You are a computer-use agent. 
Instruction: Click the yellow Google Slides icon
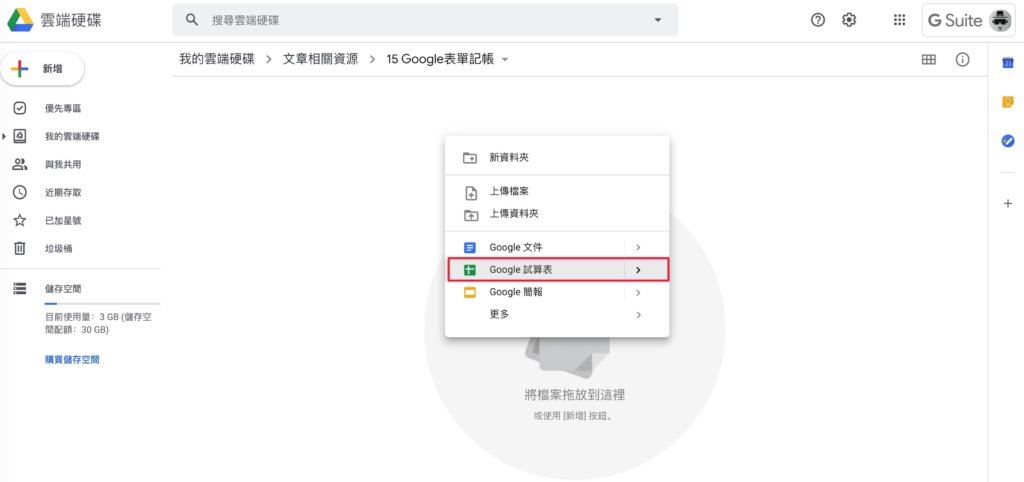point(470,293)
